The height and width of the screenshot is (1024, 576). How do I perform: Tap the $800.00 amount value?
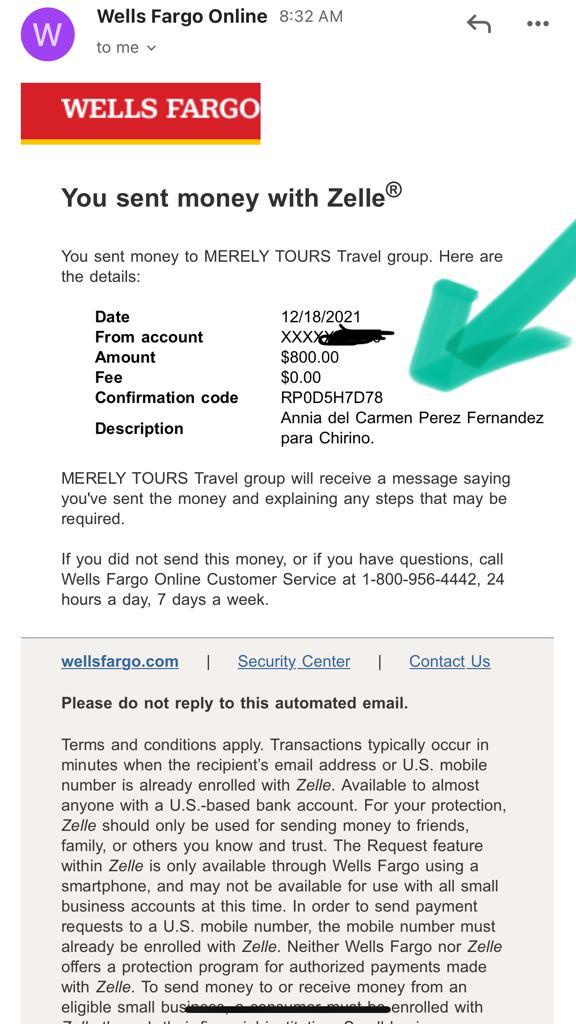(x=310, y=357)
